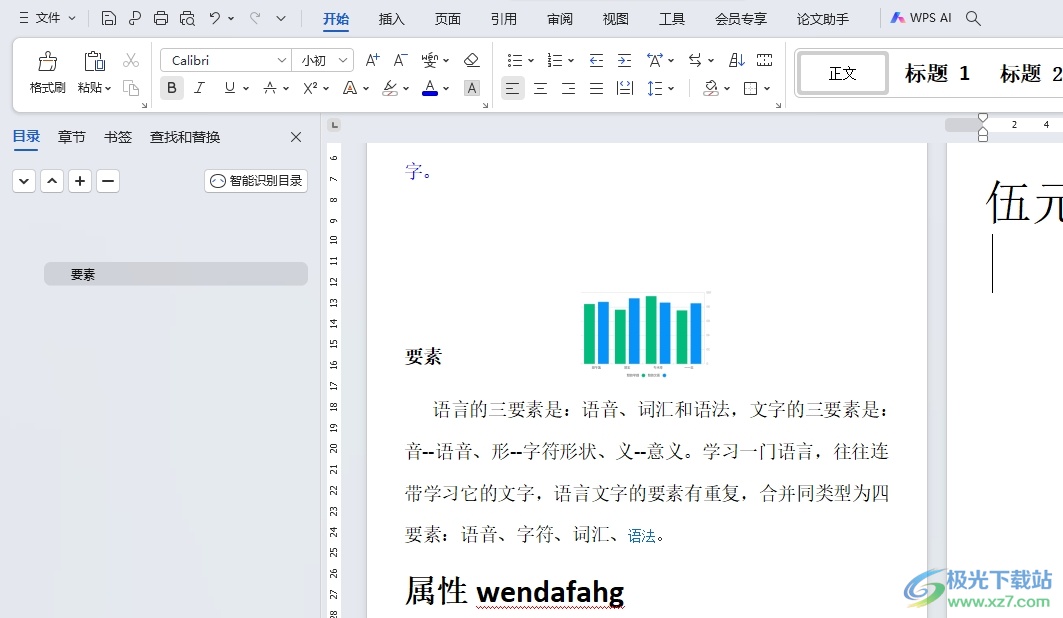
Task: Open Print Preview icon
Action: 187,18
